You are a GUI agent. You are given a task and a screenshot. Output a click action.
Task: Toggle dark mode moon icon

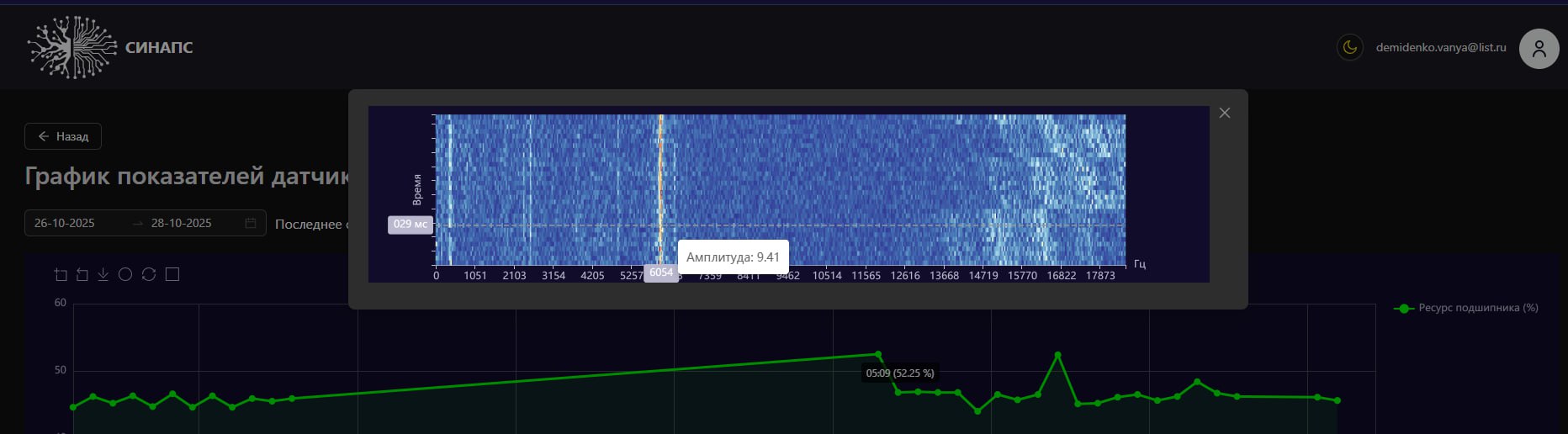tap(1350, 47)
